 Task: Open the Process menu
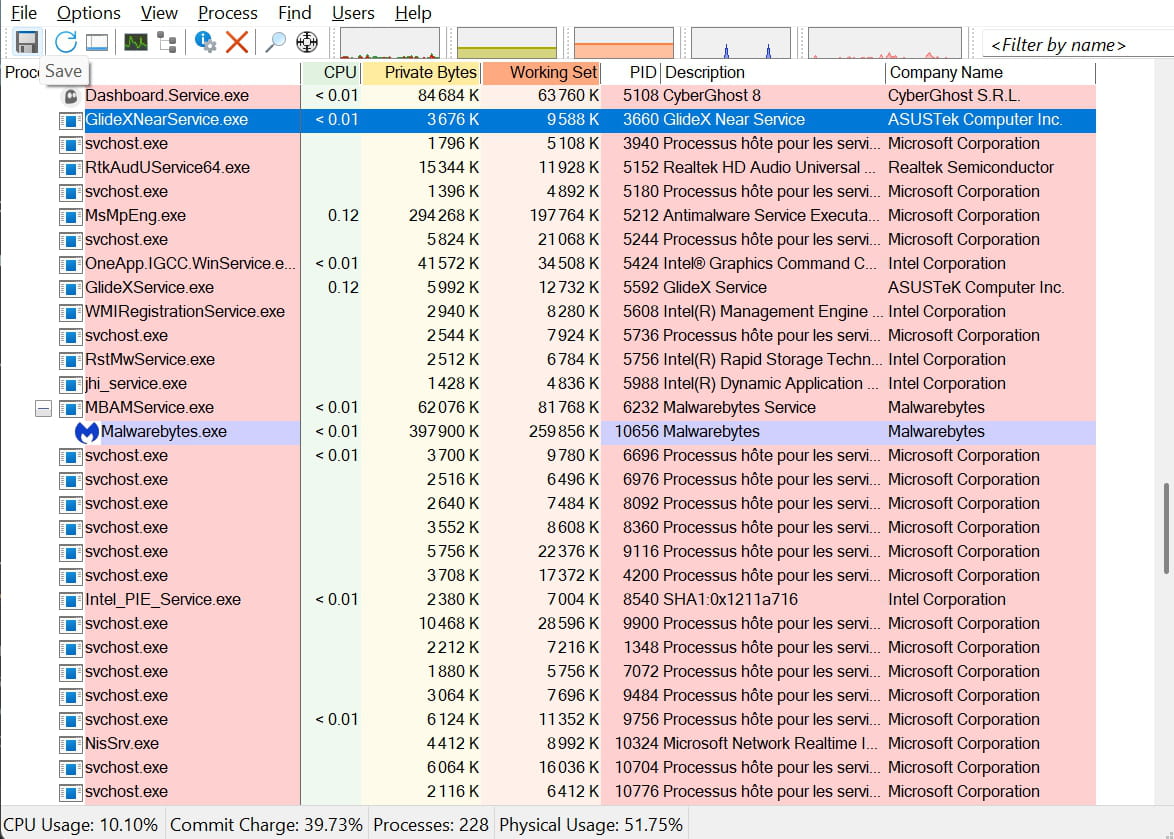pos(227,13)
